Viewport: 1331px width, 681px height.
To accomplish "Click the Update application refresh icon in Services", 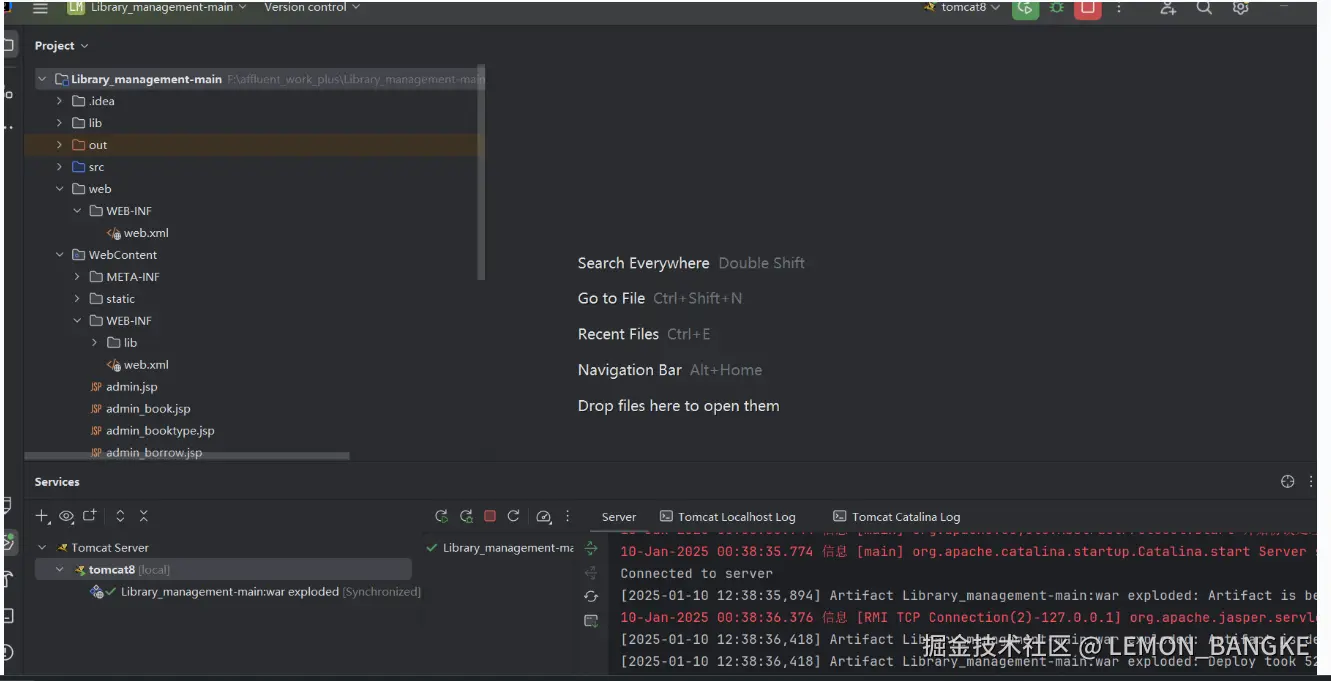I will (514, 516).
